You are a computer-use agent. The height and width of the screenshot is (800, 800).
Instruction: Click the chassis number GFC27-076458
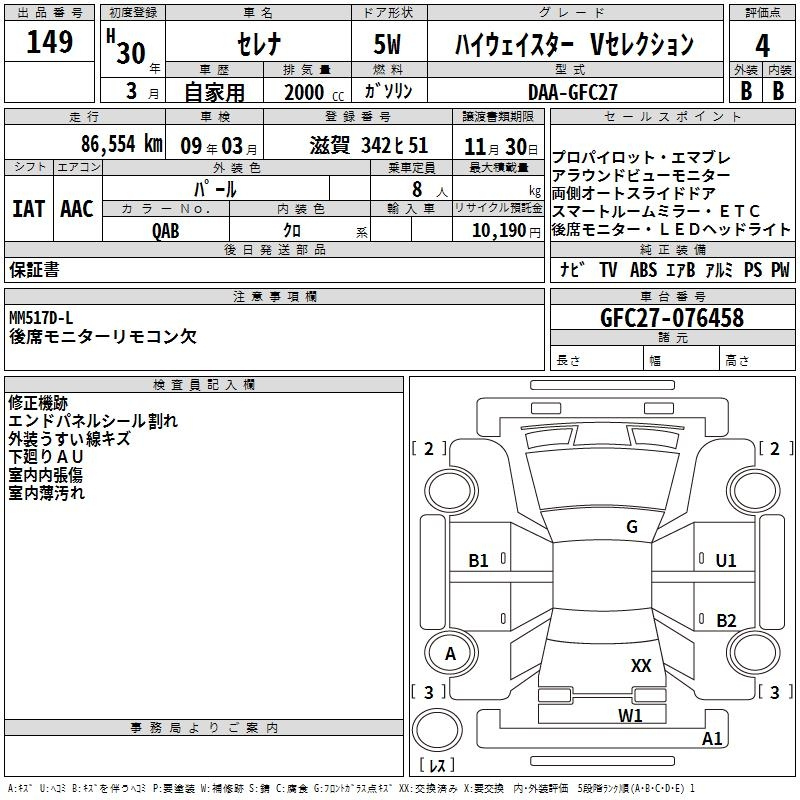(x=672, y=318)
